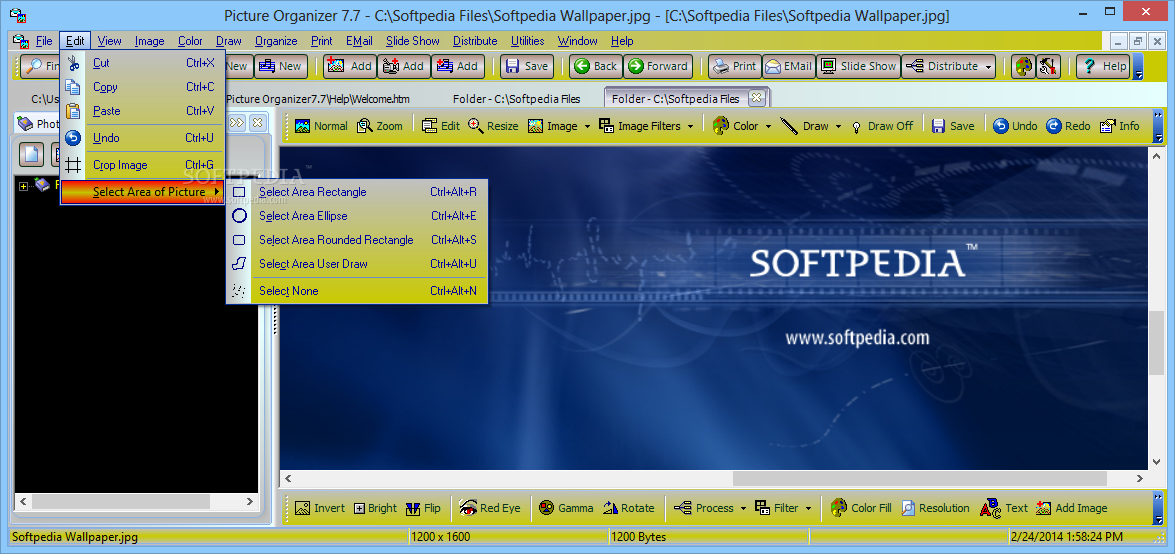Go Forward using the green arrow button
This screenshot has height=554, width=1175.
click(x=657, y=66)
